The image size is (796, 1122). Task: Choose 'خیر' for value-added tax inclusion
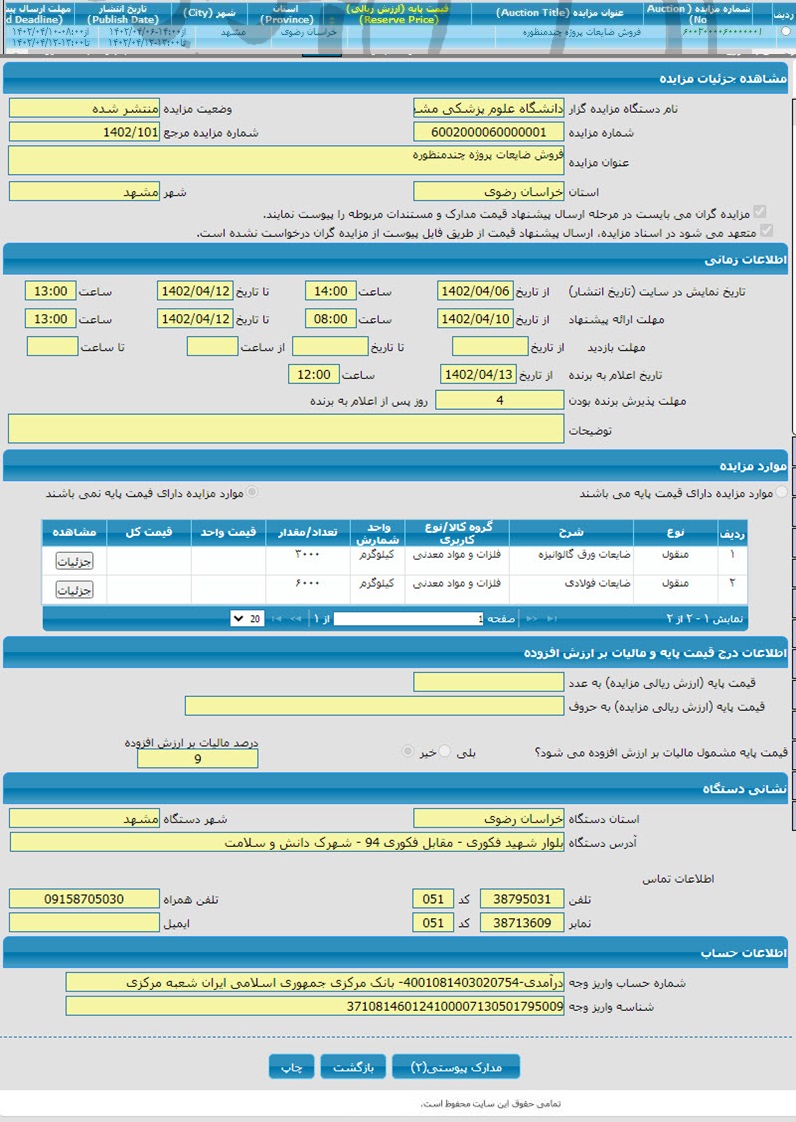408,751
